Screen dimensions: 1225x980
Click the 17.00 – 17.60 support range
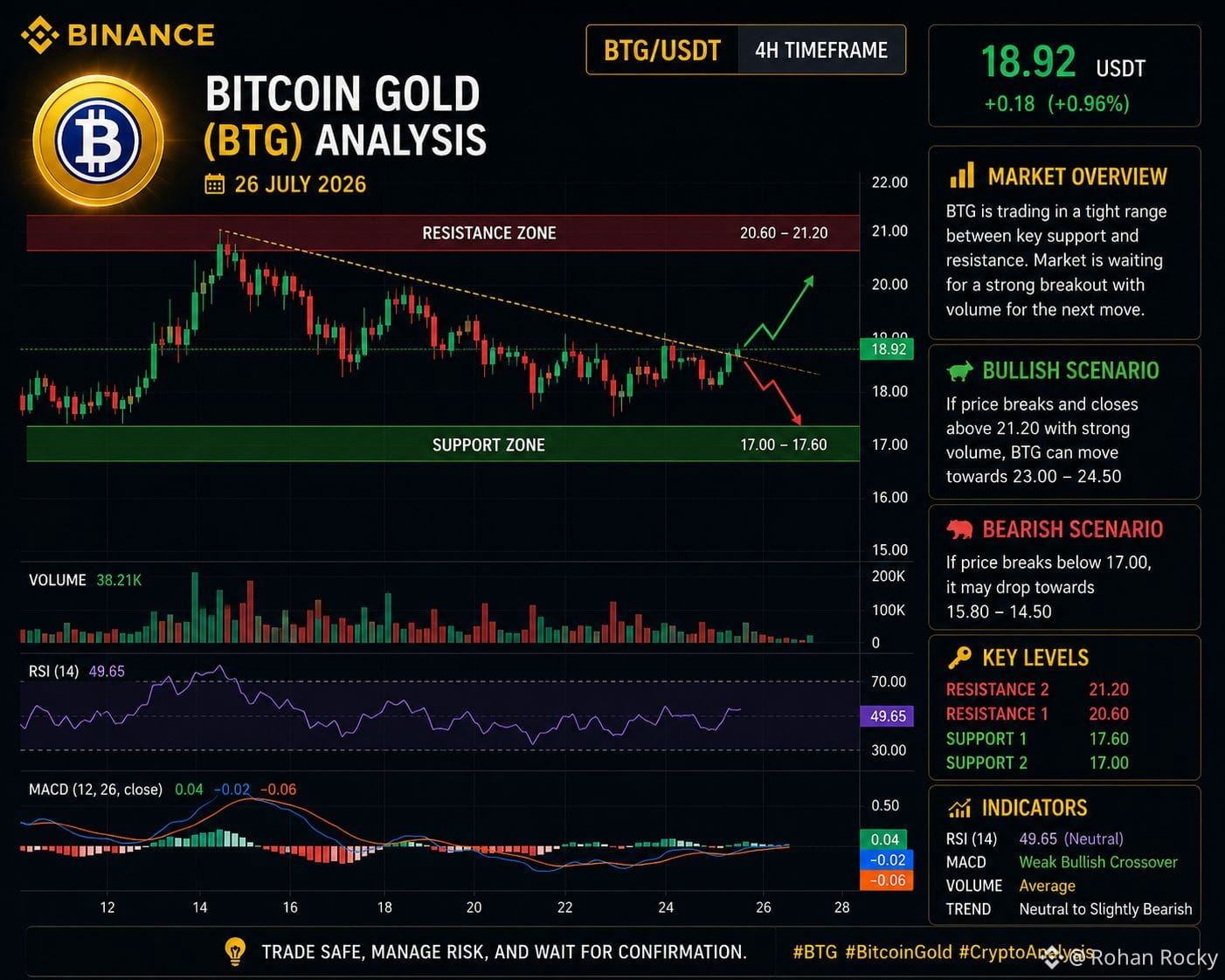[784, 445]
